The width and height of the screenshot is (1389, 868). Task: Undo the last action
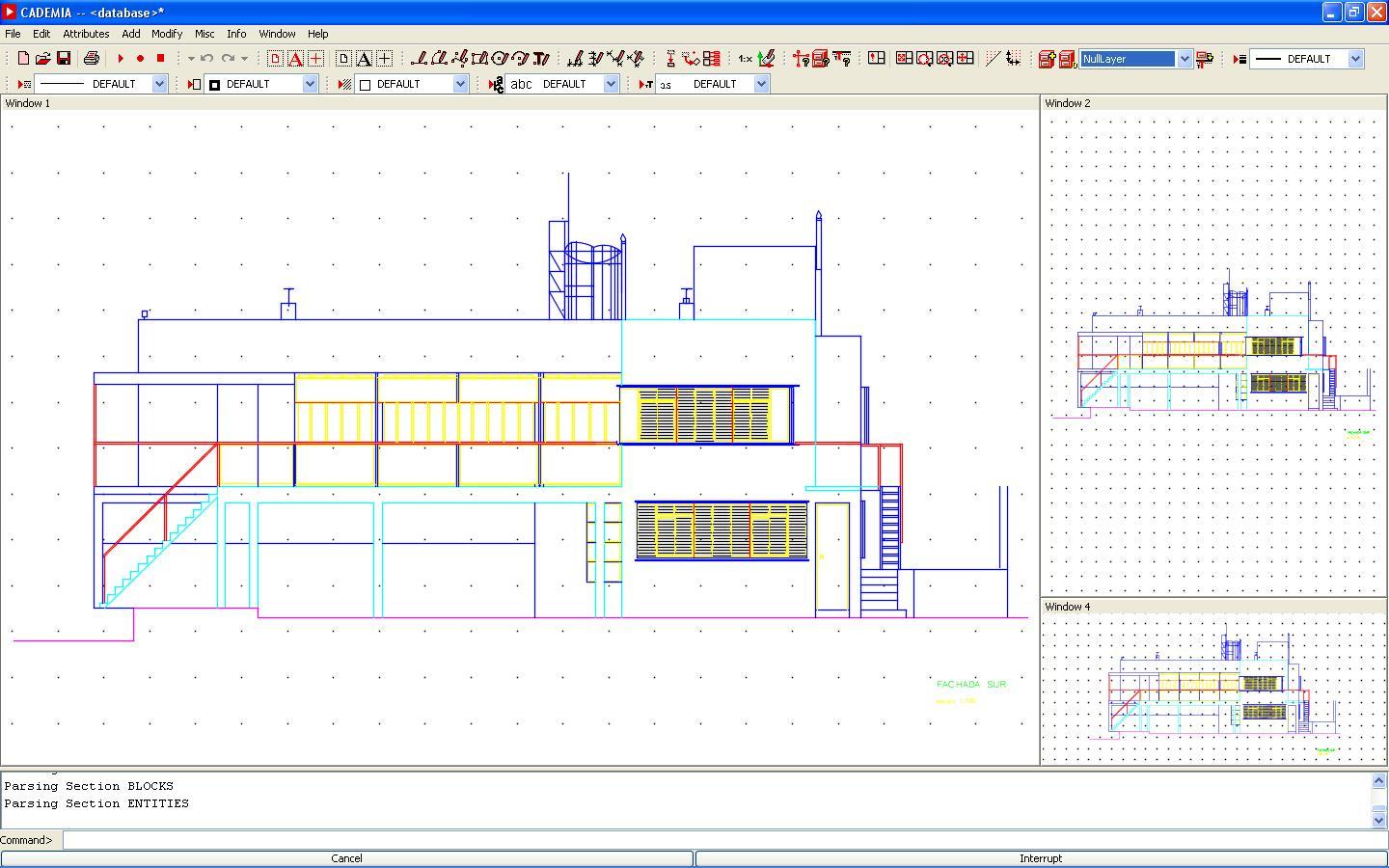(x=206, y=59)
